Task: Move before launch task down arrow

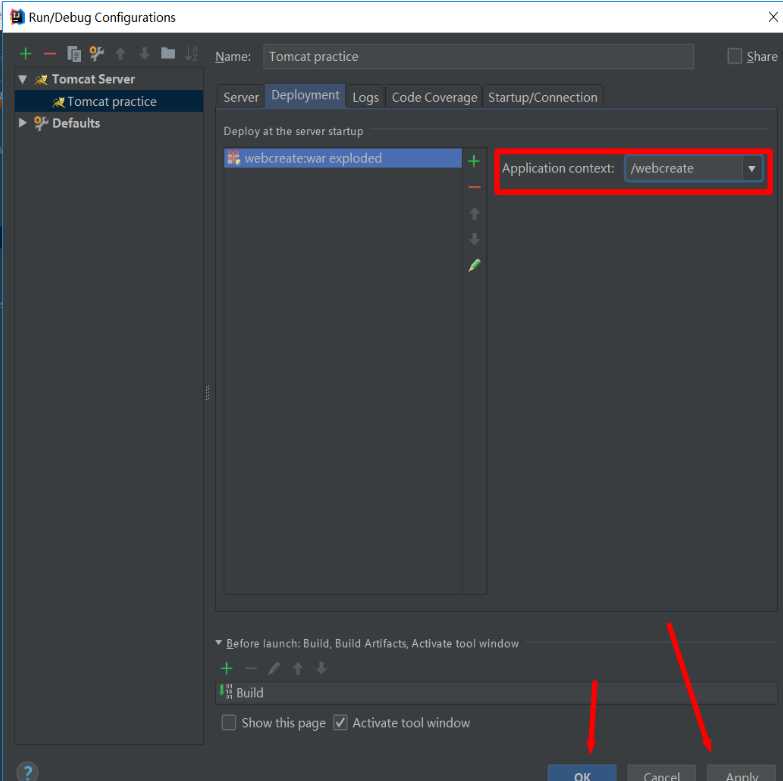Action: point(322,668)
